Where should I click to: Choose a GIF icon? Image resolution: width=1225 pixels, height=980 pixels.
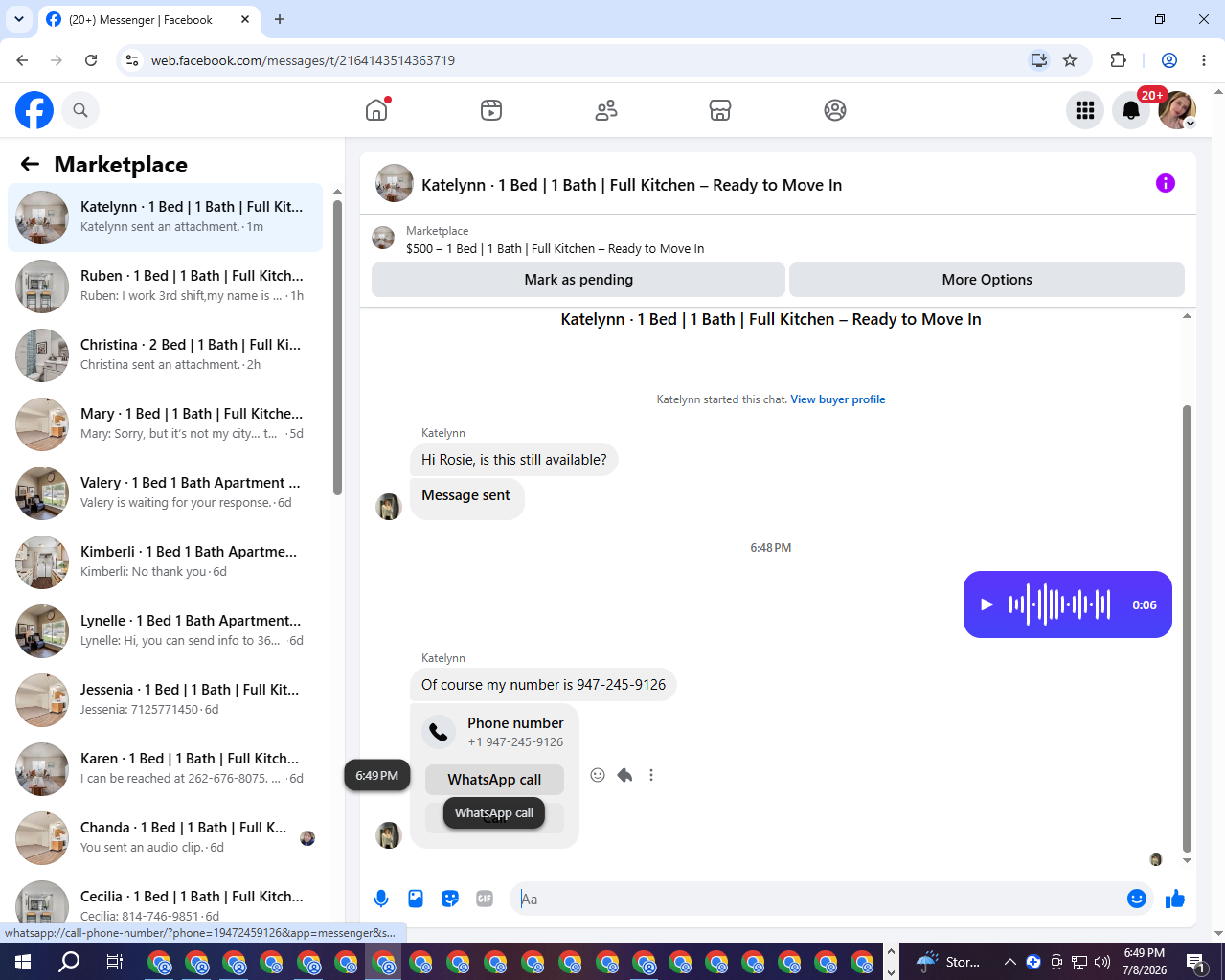pyautogui.click(x=485, y=899)
